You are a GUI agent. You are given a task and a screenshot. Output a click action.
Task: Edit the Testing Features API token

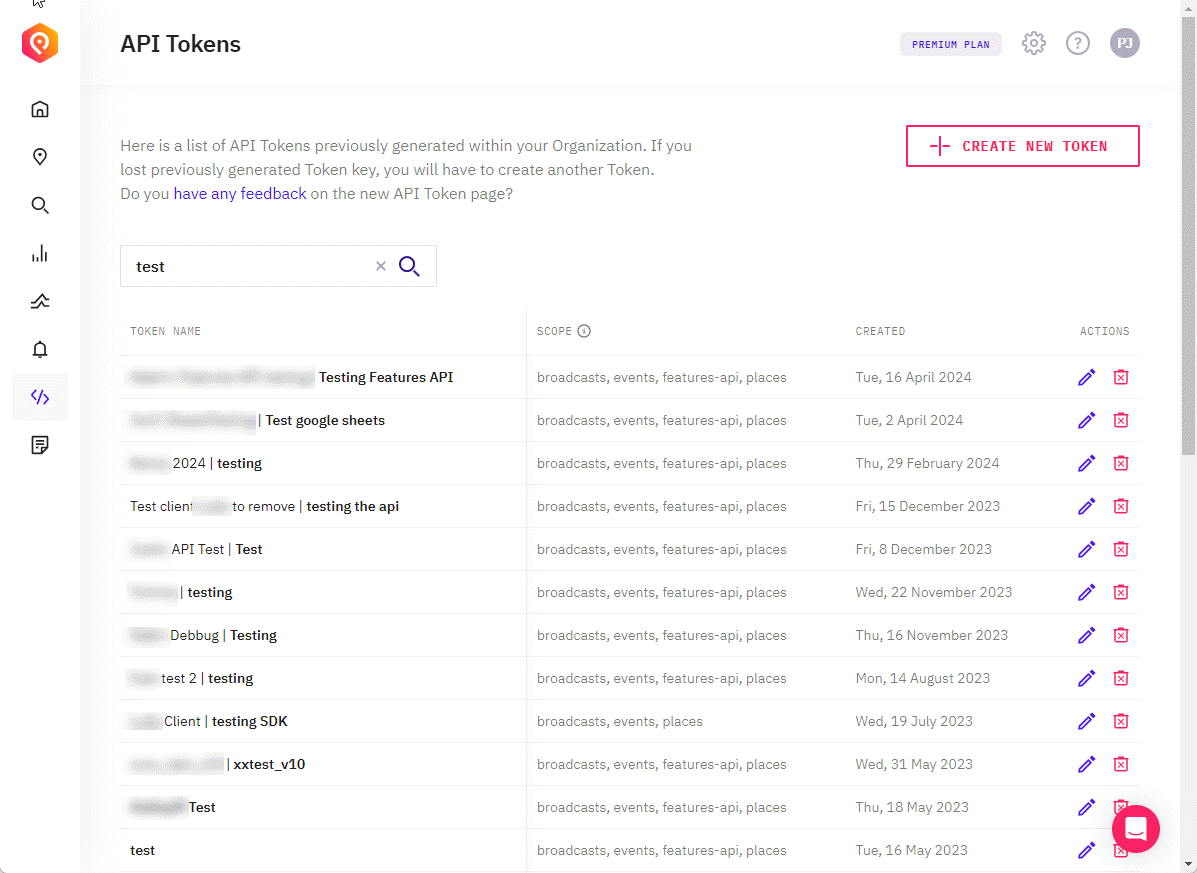[x=1086, y=377]
